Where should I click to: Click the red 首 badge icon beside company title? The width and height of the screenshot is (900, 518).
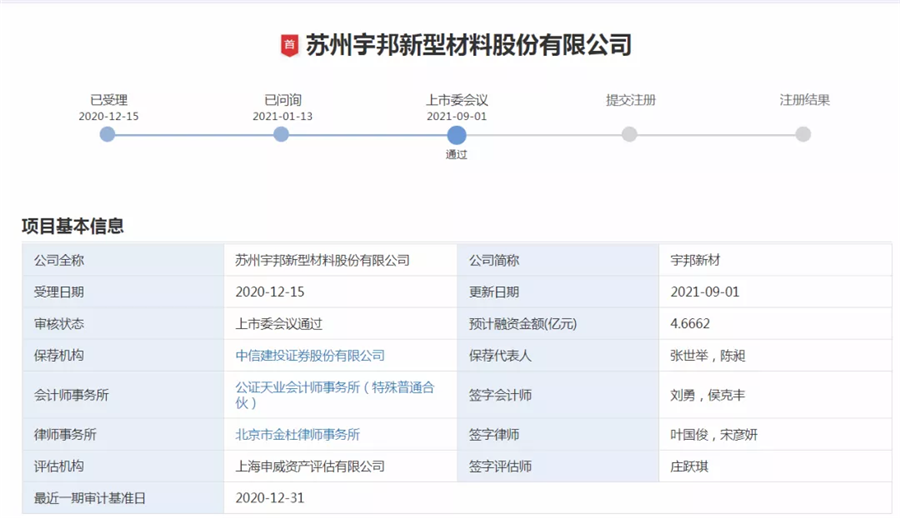289,45
